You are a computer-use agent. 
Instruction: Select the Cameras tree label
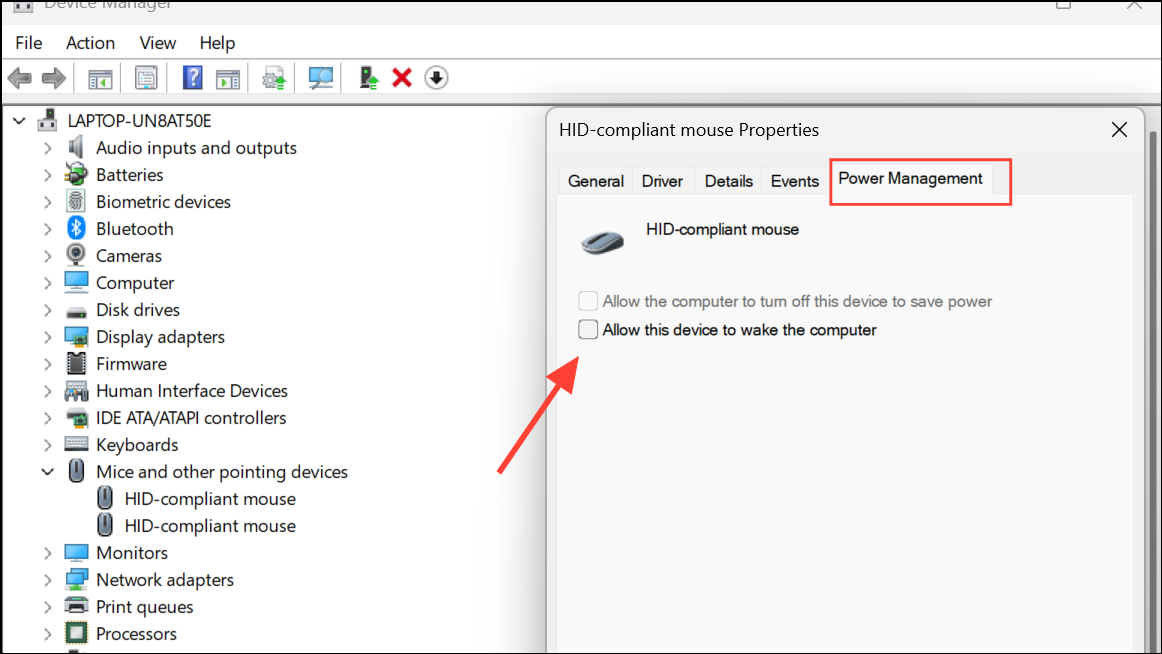pos(129,256)
